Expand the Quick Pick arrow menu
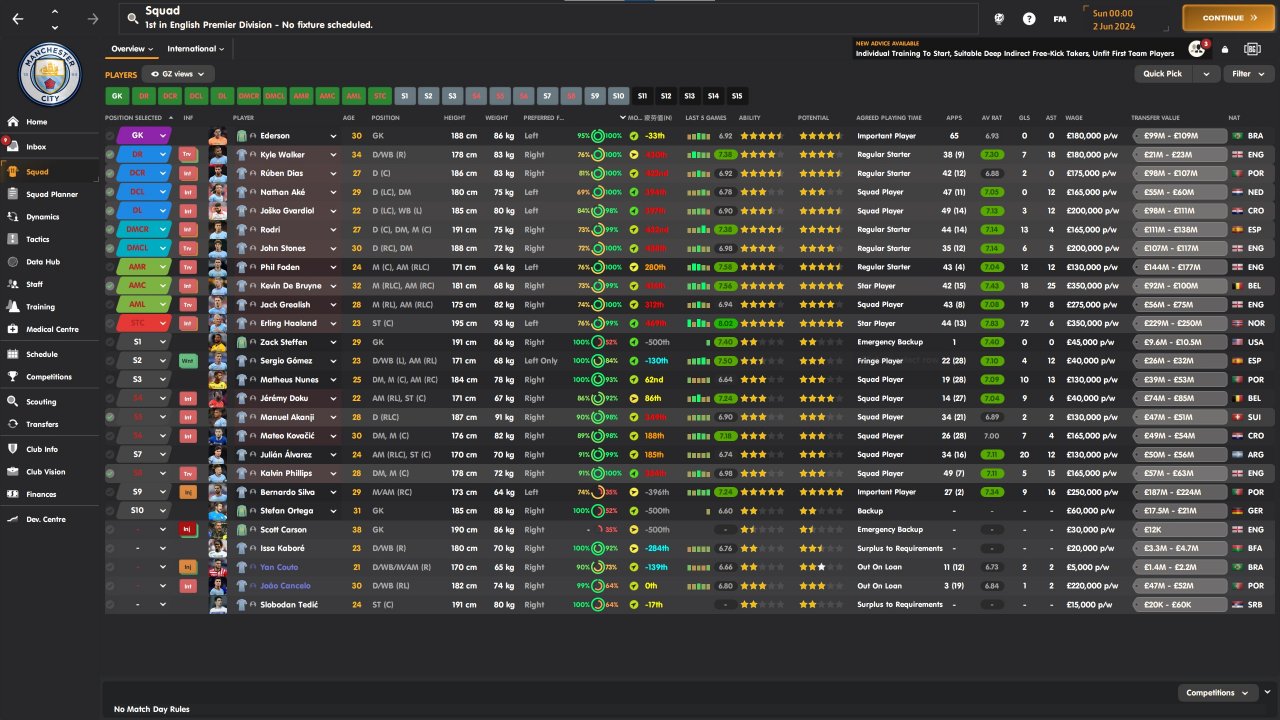This screenshot has height=720, width=1280. 1207,74
